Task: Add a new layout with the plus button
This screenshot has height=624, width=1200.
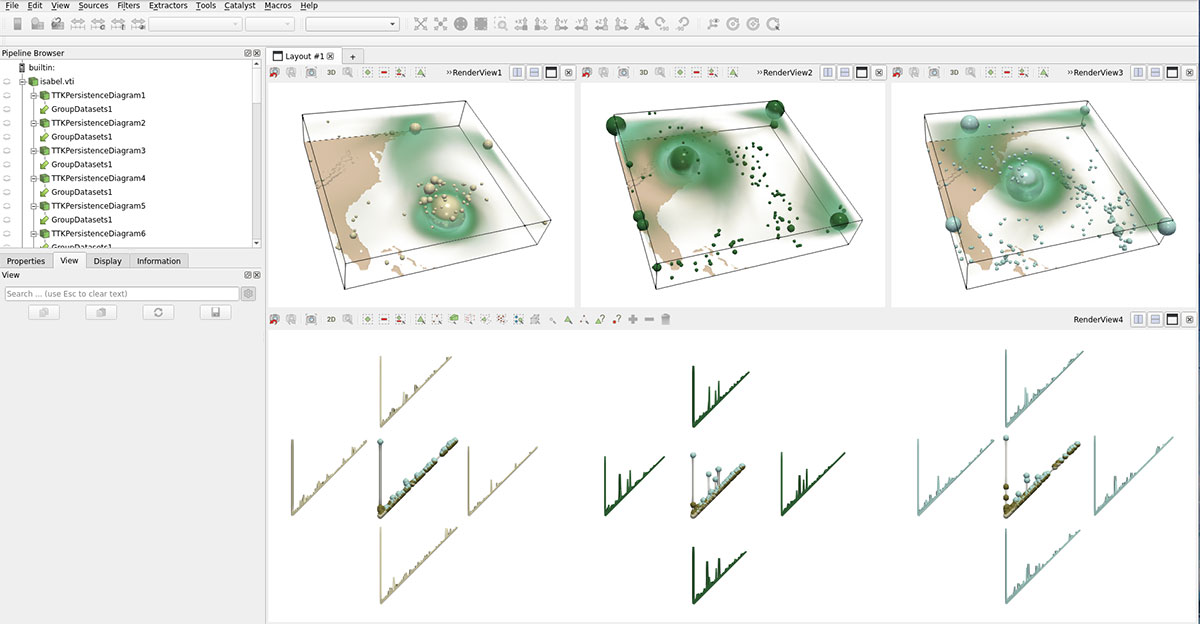Action: (x=352, y=57)
